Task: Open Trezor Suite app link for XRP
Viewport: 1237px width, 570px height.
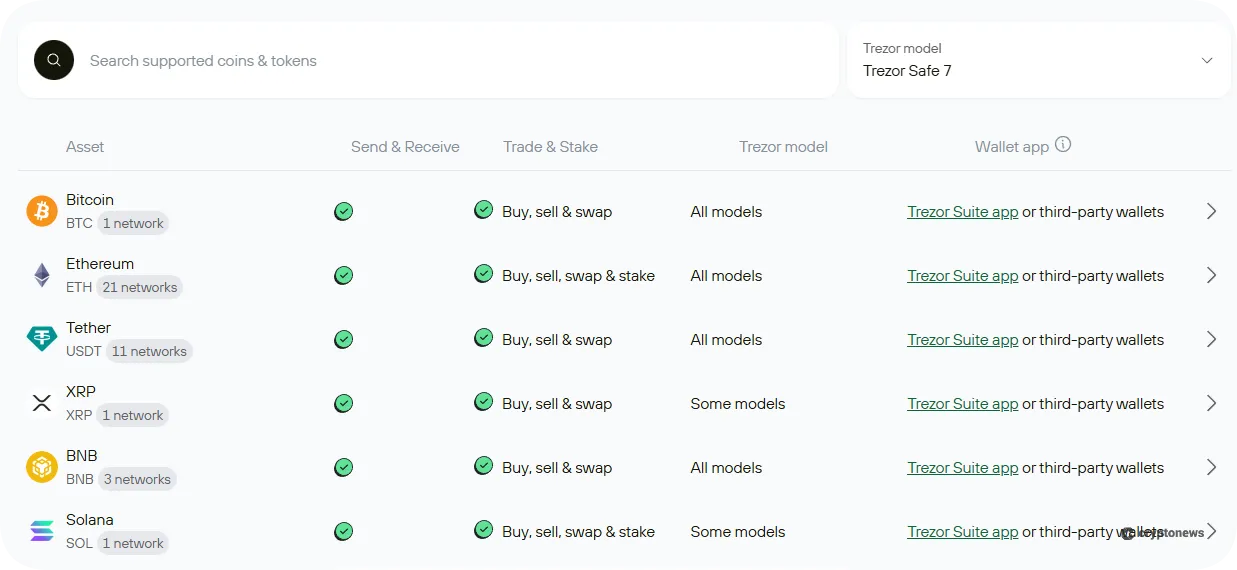Action: click(962, 404)
